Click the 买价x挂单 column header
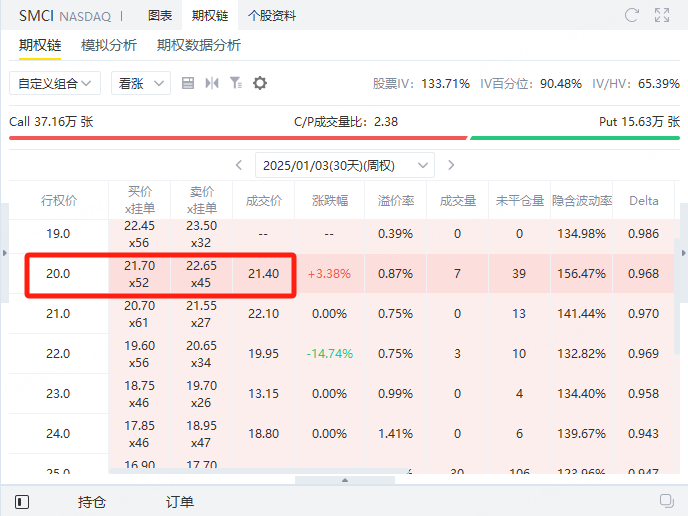688x516 pixels. pos(140,200)
